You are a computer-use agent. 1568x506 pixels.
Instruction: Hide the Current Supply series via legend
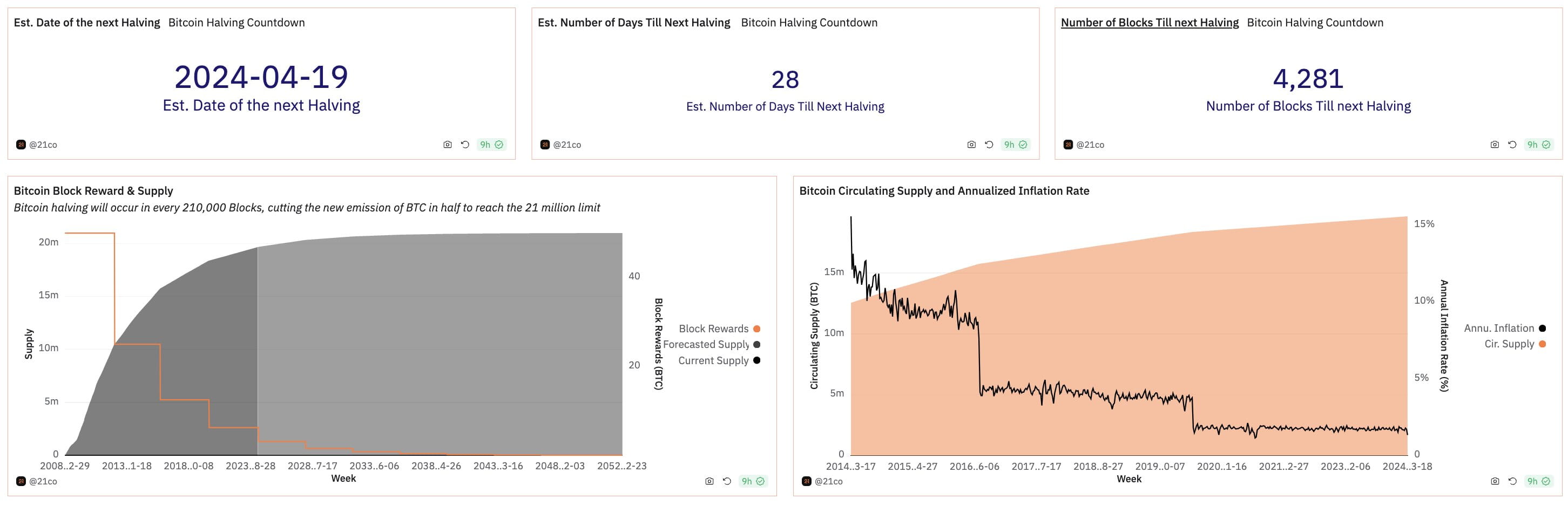click(x=713, y=360)
